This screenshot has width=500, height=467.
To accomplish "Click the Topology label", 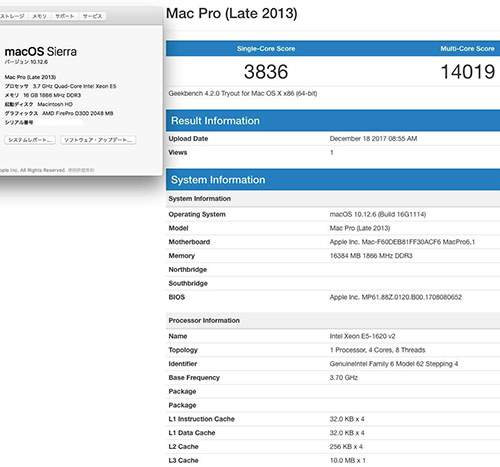I will 183,350.
